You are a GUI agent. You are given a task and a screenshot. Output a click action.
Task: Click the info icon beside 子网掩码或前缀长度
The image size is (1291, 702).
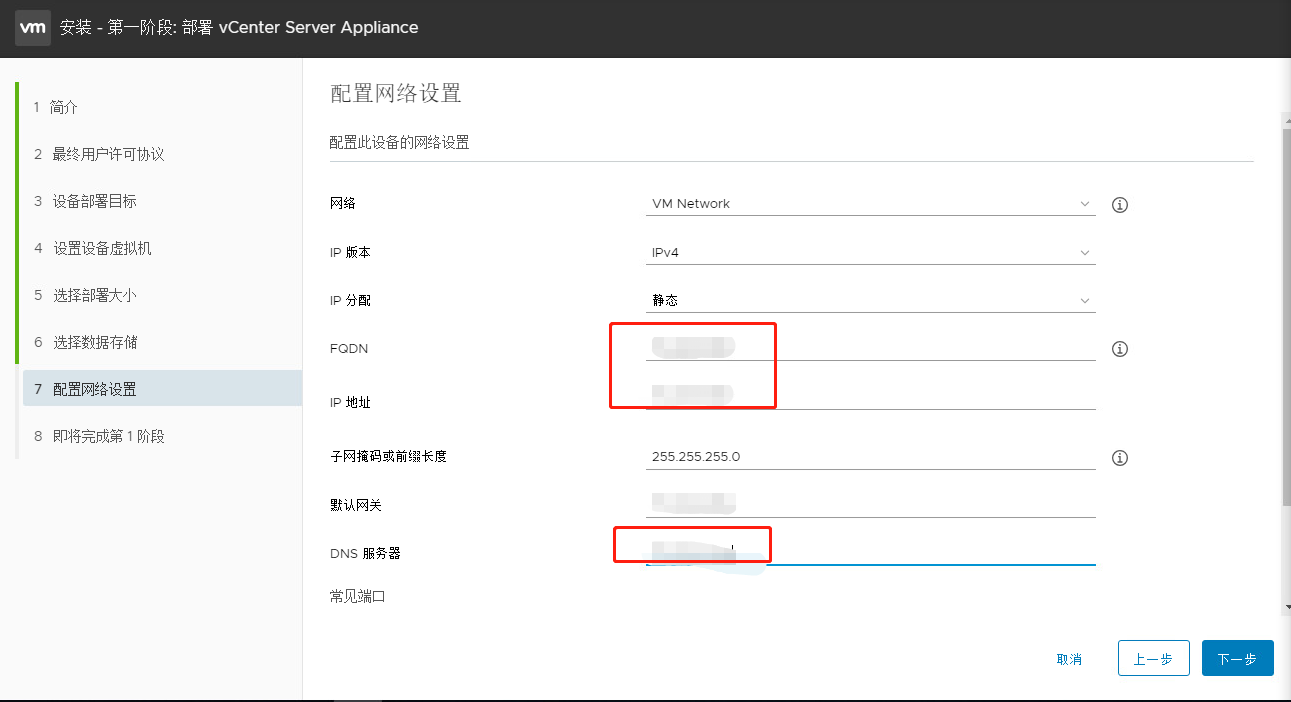coord(1119,457)
